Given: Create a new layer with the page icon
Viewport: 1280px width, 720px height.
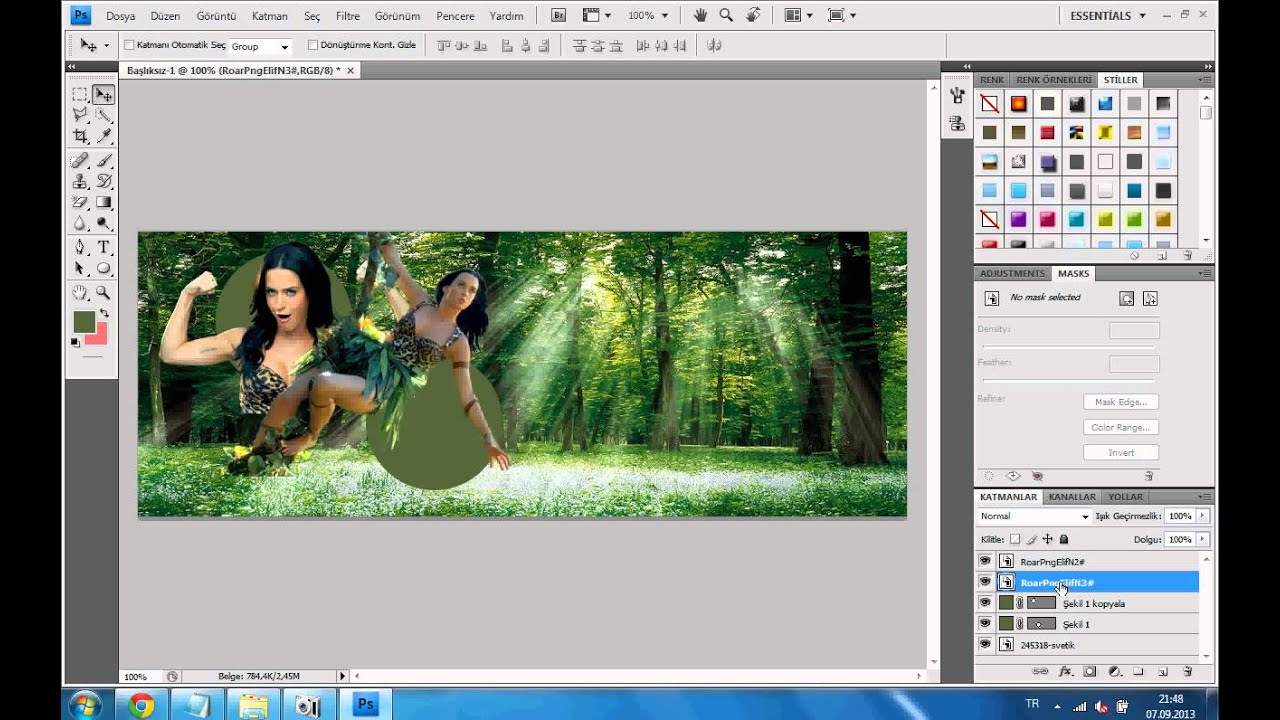Looking at the screenshot, I should 1163,672.
